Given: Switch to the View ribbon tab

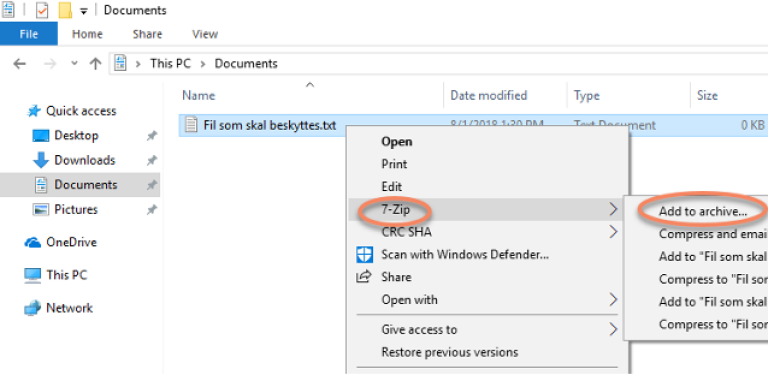Looking at the screenshot, I should click(x=205, y=34).
